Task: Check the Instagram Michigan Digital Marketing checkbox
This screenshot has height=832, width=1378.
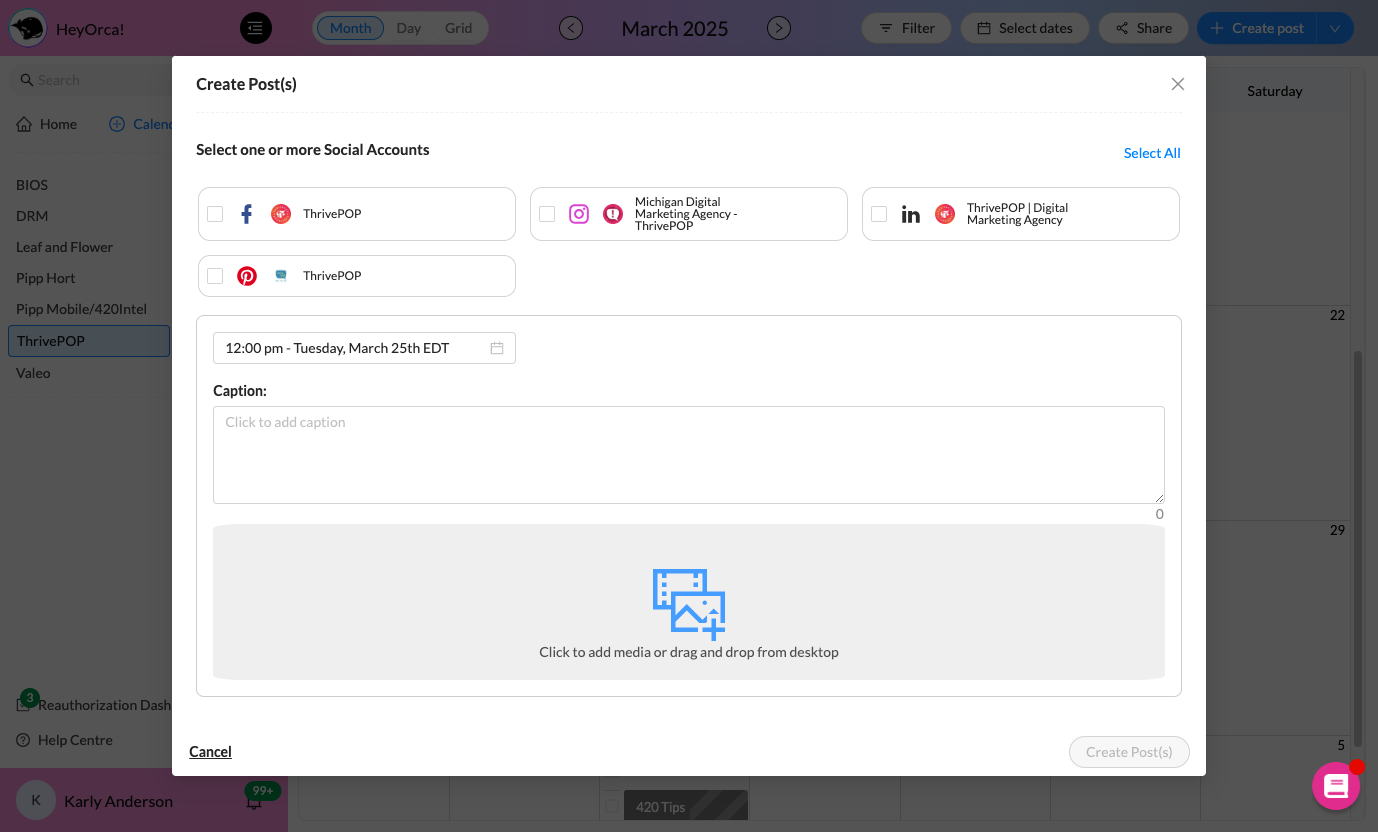Action: [547, 214]
